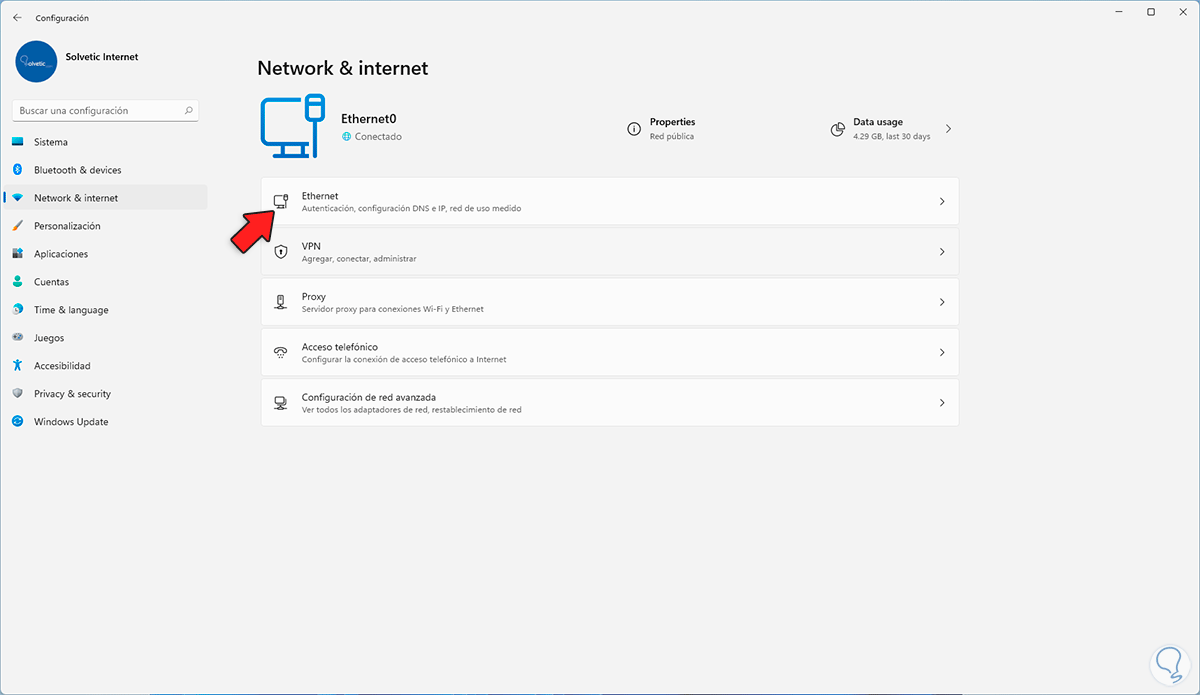The width and height of the screenshot is (1200, 695).
Task: Expand the Ethernet settings chevron
Action: tap(941, 202)
